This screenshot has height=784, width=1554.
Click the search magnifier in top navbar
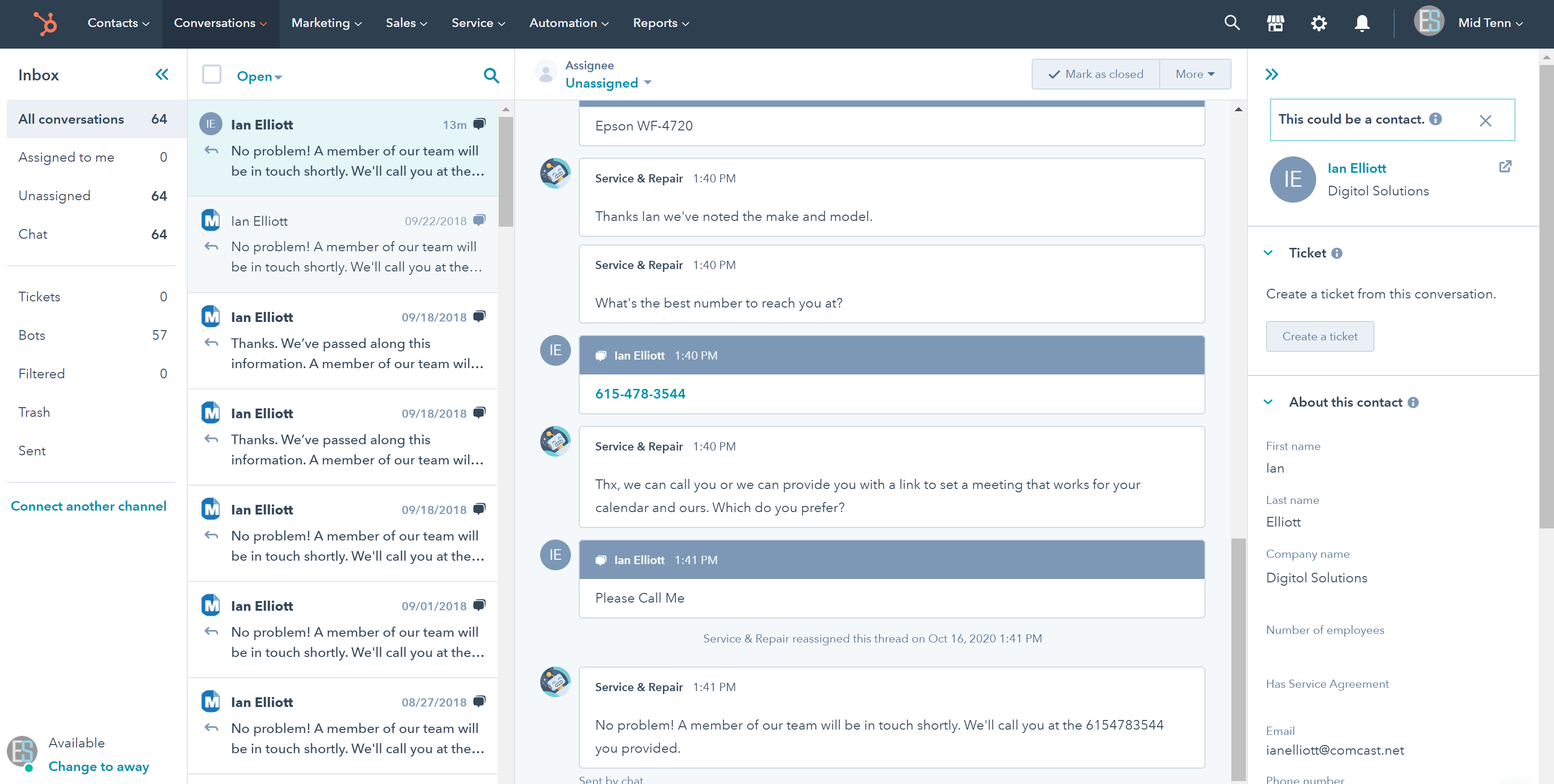point(1231,22)
